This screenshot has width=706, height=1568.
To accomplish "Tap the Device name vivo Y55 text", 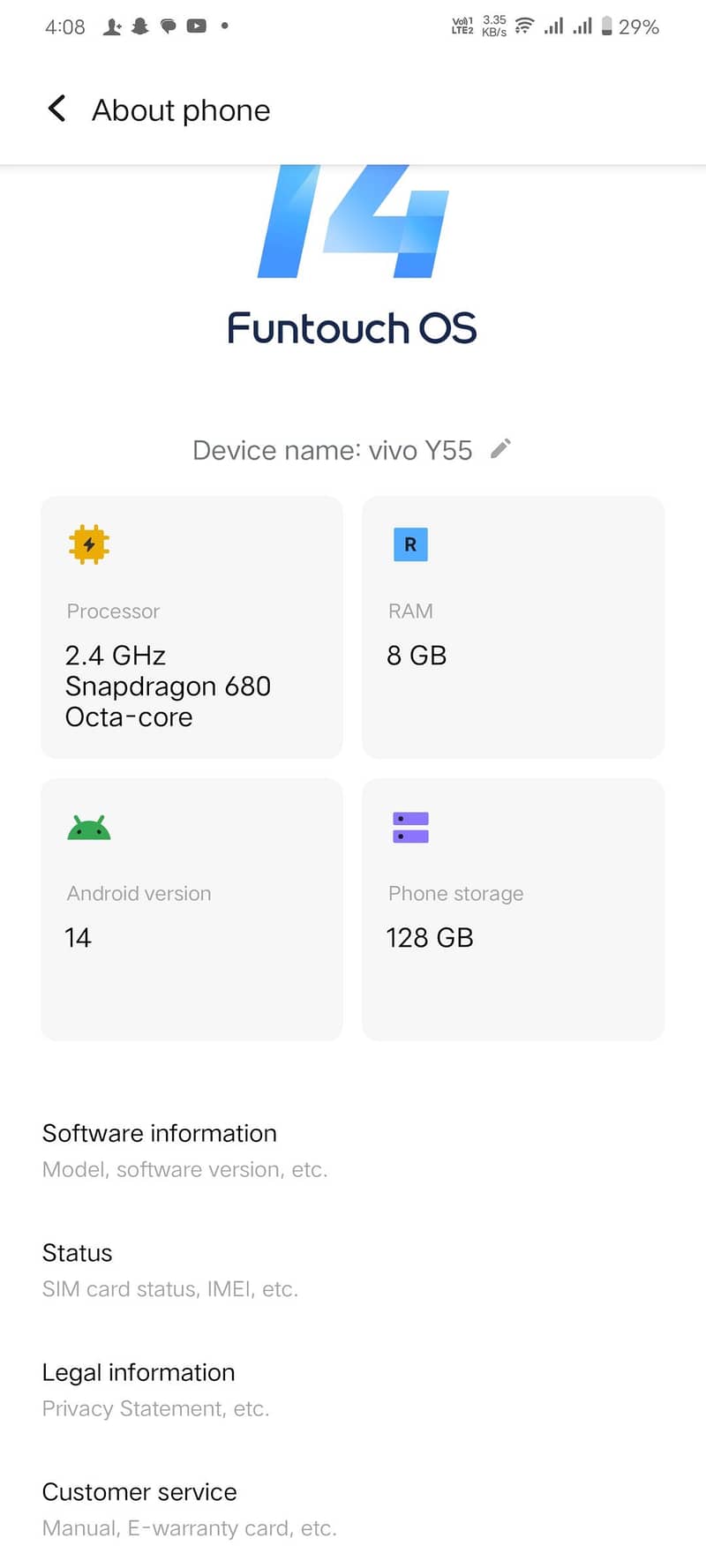I will point(333,450).
